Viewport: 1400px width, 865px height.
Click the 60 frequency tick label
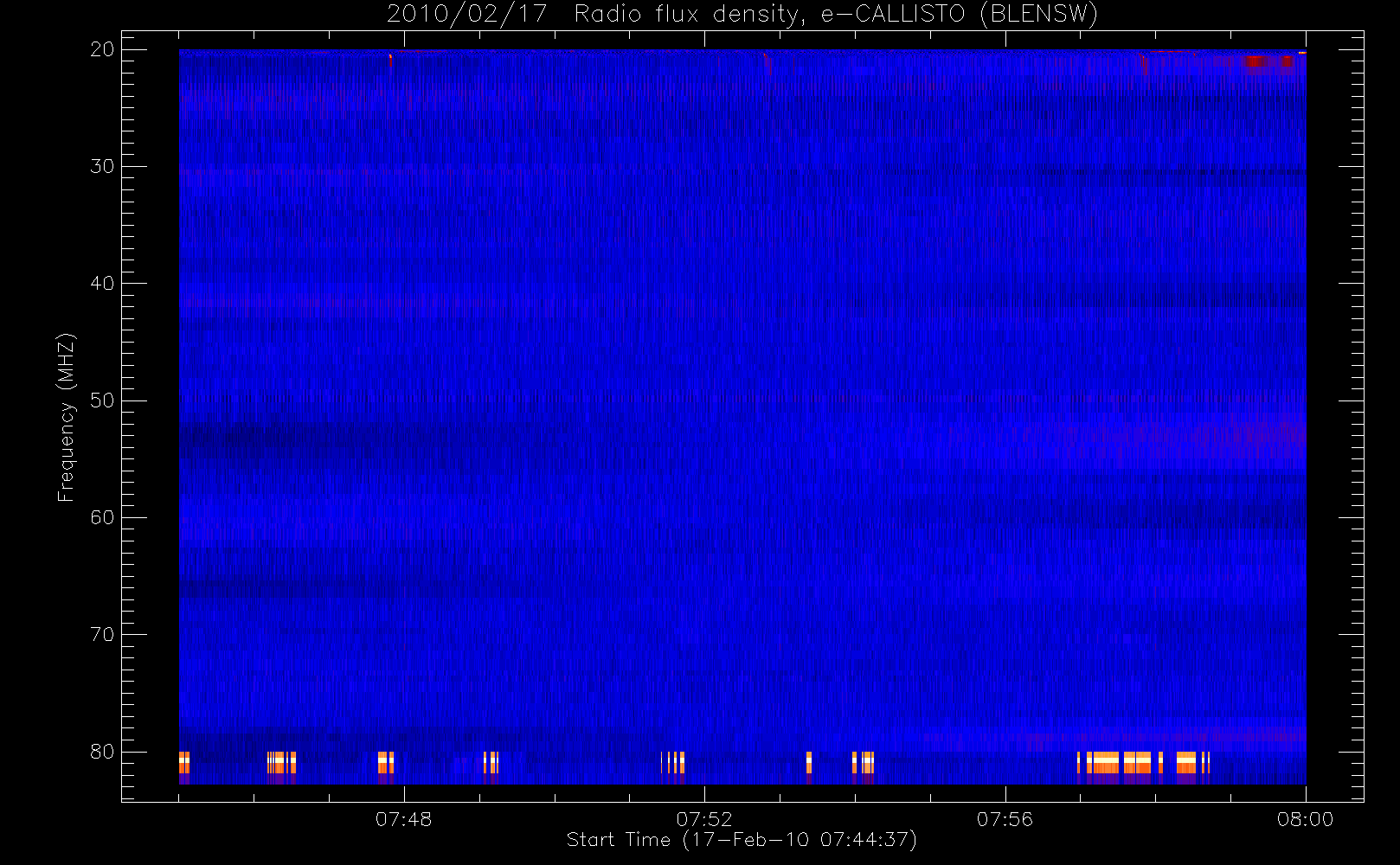click(102, 517)
